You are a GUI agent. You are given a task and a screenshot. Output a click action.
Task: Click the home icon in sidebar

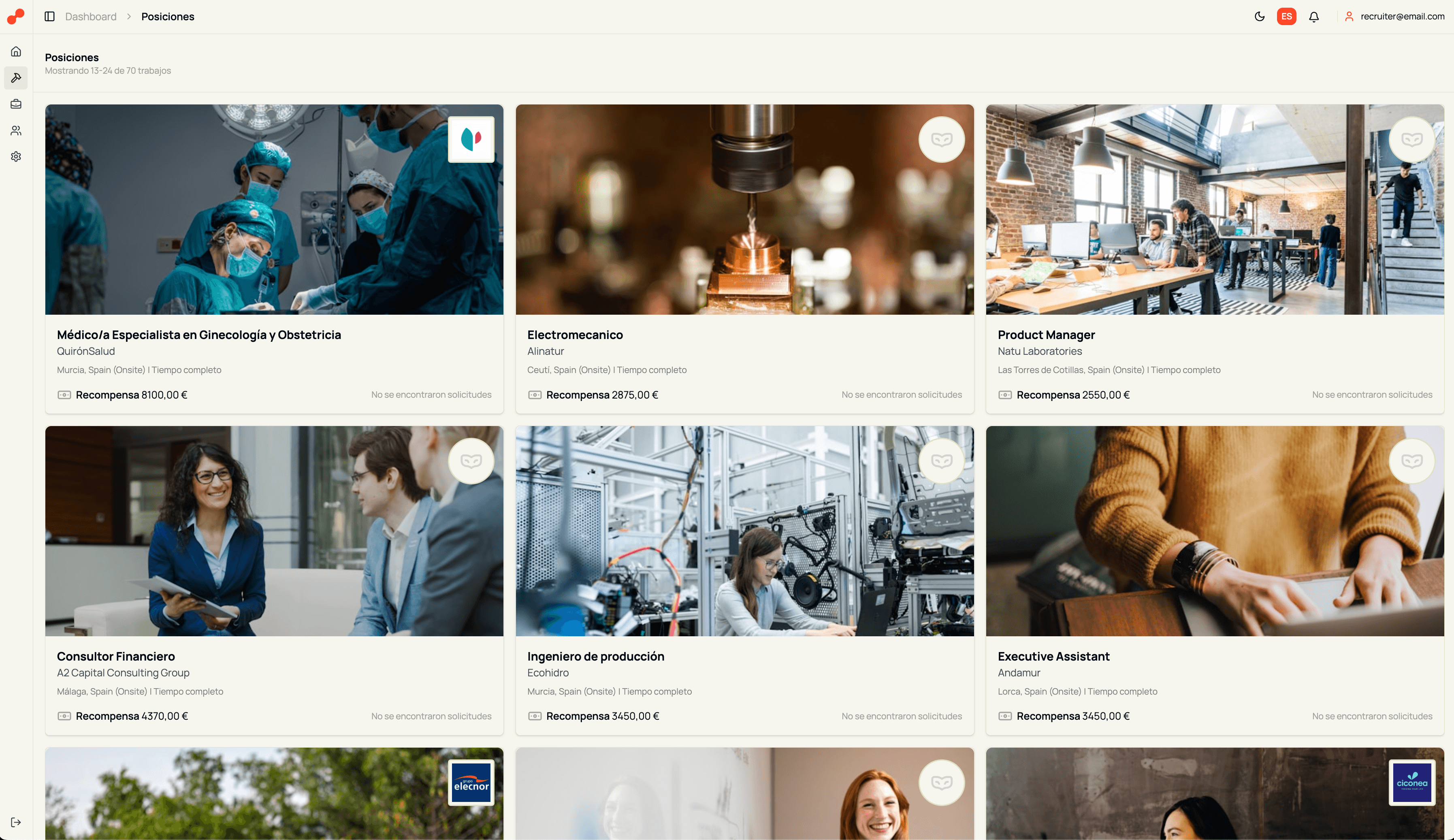point(16,51)
